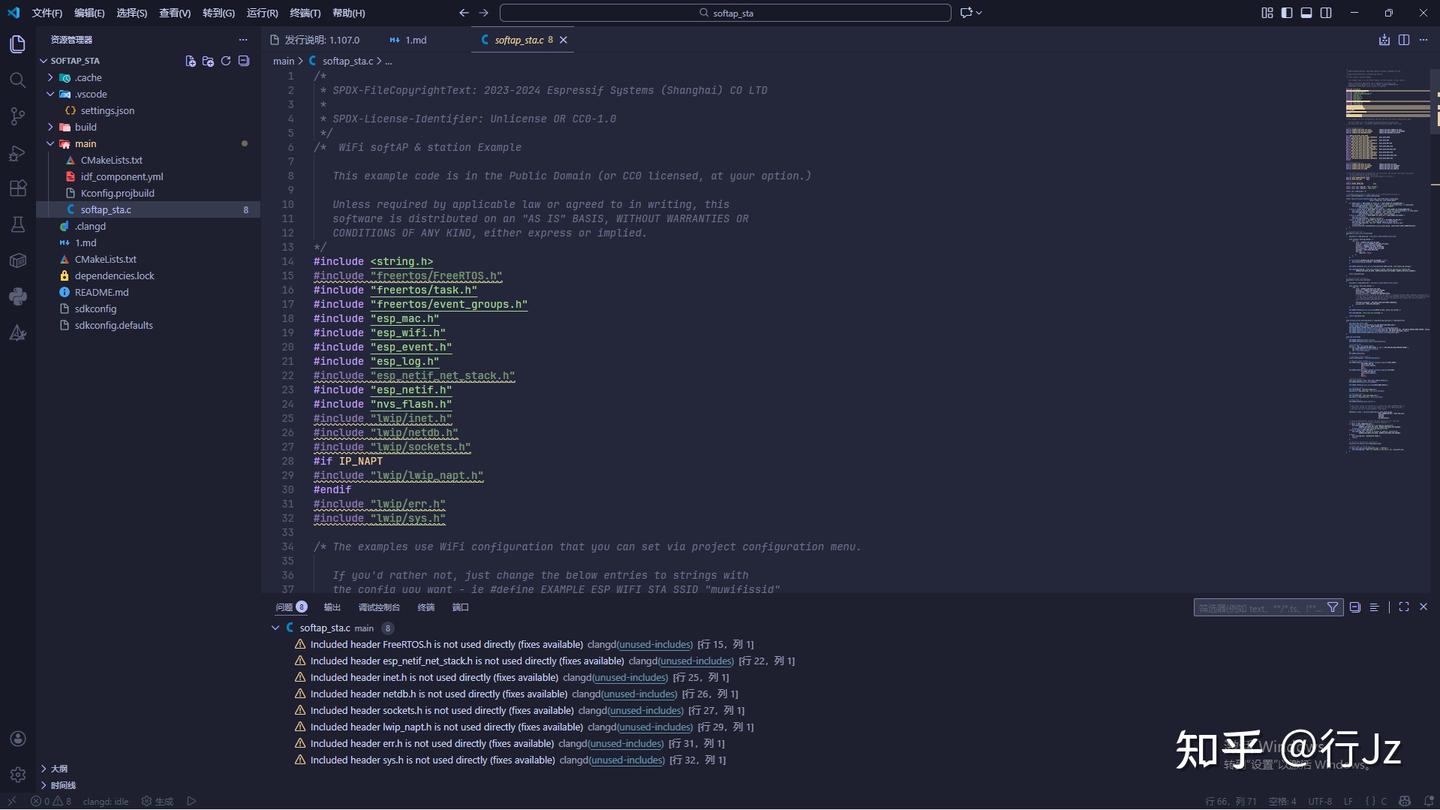
Task: Click New Folder icon in explorer header
Action: (208, 61)
